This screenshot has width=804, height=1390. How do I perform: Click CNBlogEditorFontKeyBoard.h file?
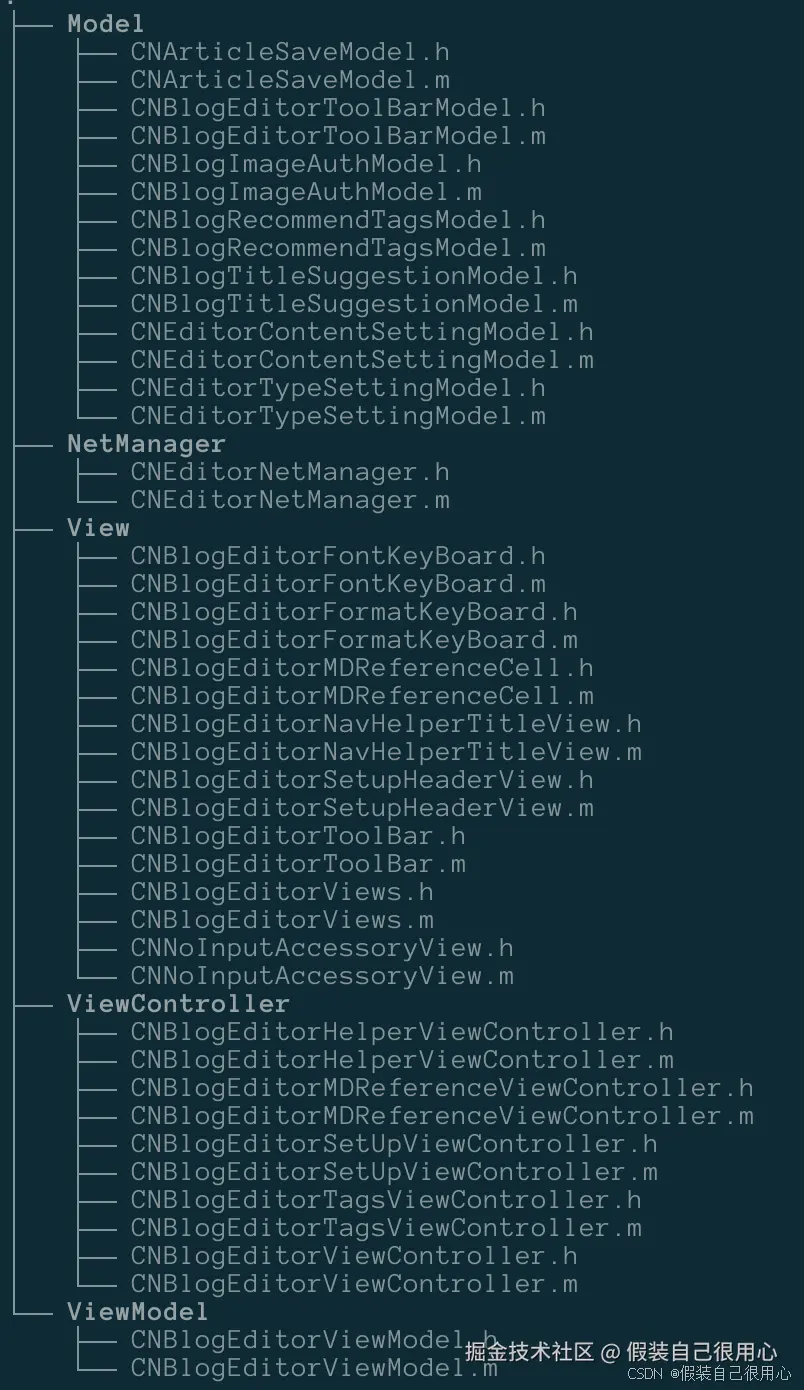coord(337,555)
